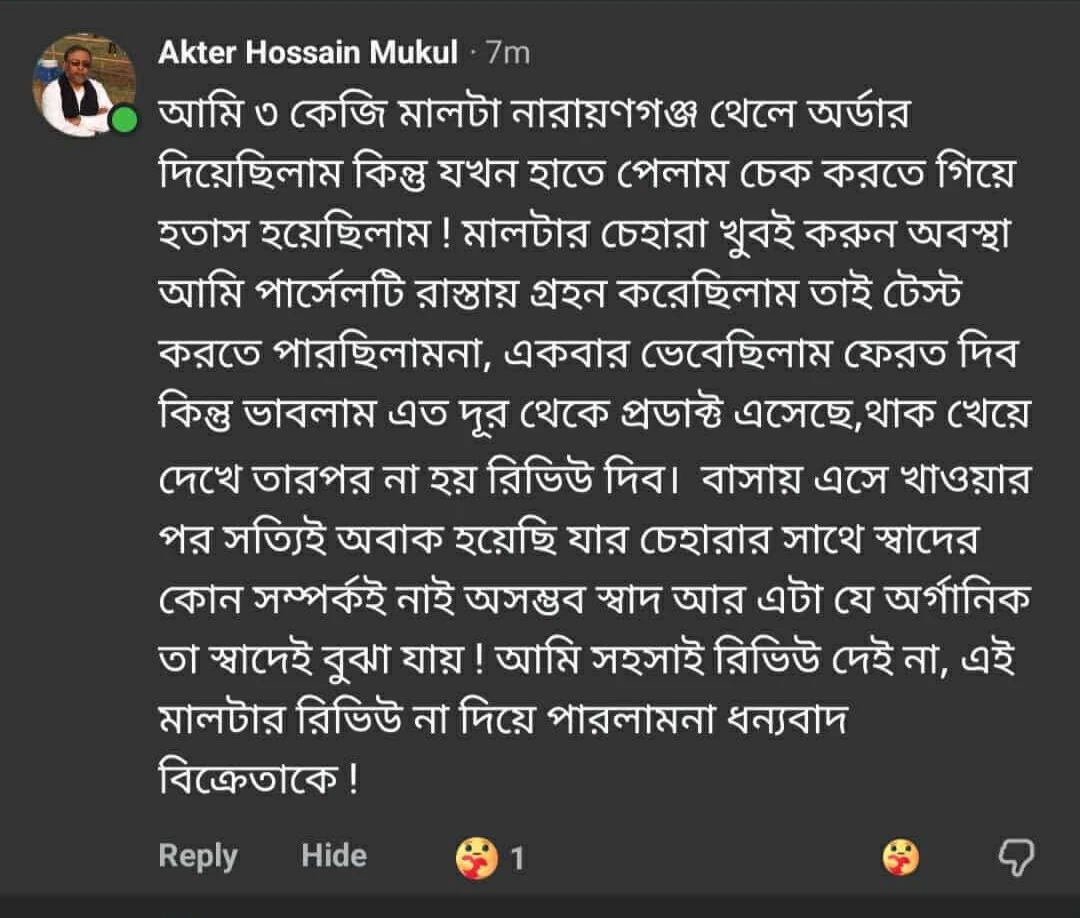Image resolution: width=1080 pixels, height=918 pixels.
Task: React using the emoji button at right
Action: click(901, 857)
